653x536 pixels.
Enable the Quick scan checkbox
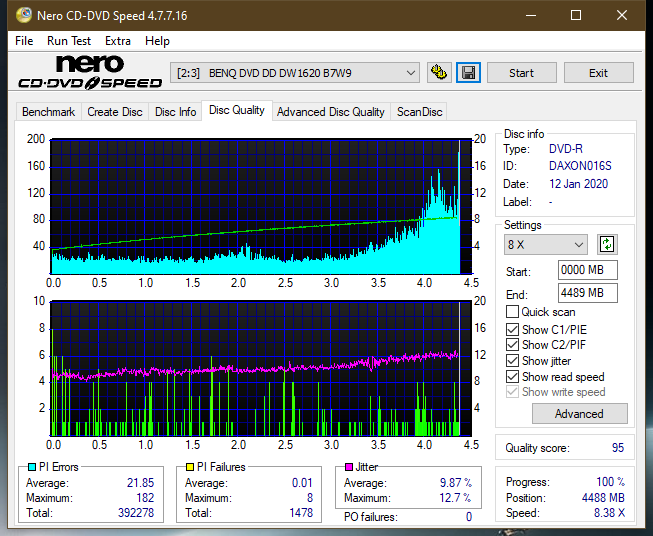[x=513, y=312]
